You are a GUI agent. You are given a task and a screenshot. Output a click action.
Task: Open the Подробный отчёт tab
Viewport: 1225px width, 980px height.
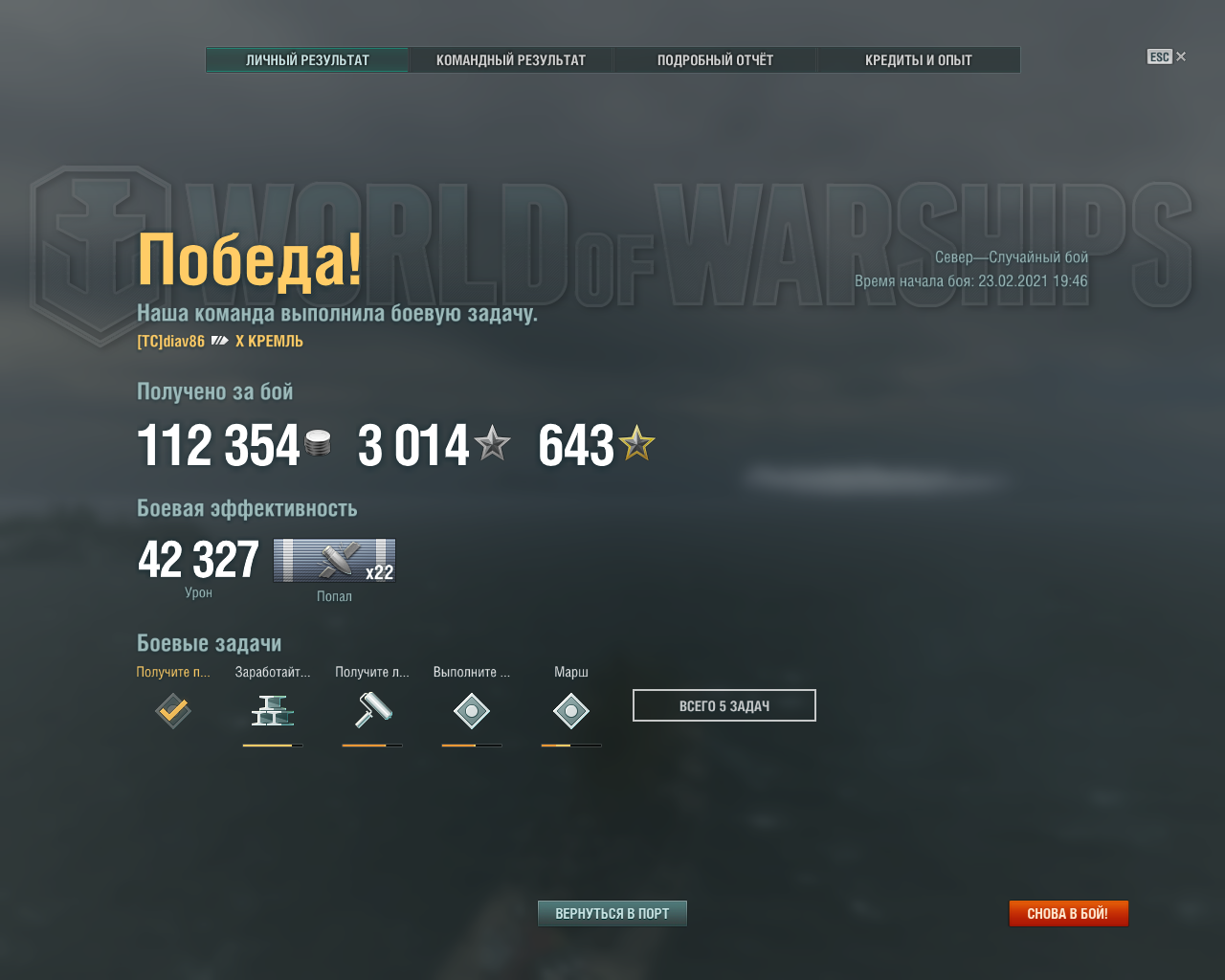715,59
